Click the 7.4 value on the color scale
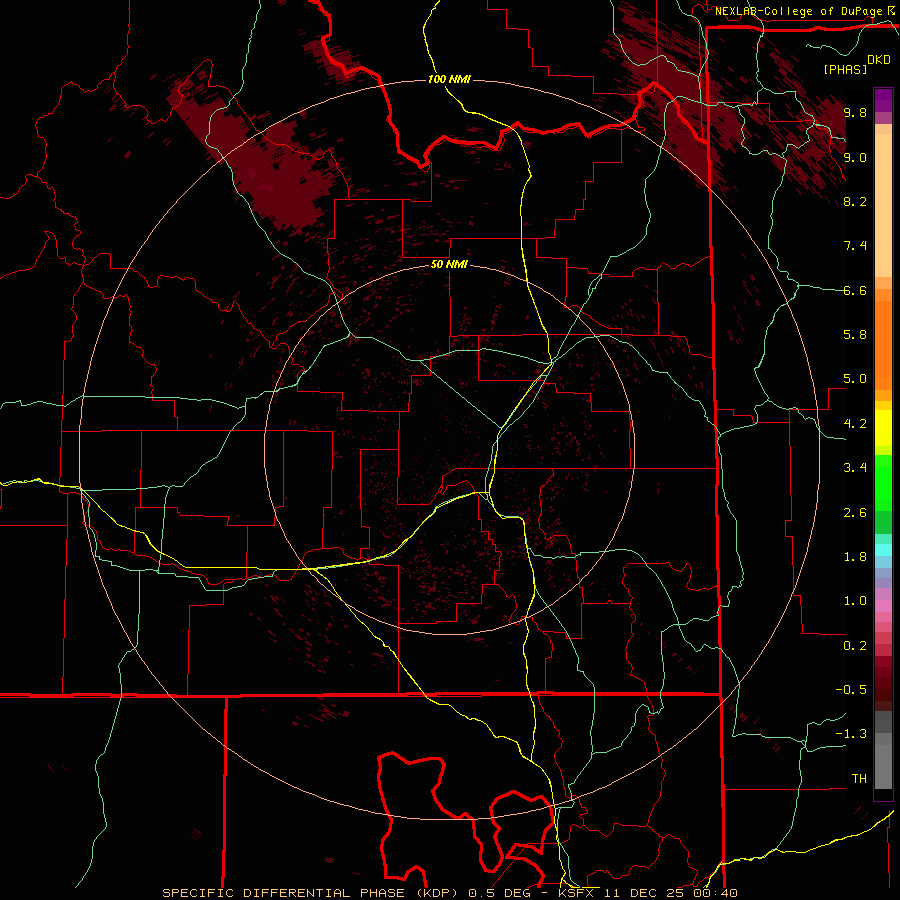900x900 pixels. point(855,246)
